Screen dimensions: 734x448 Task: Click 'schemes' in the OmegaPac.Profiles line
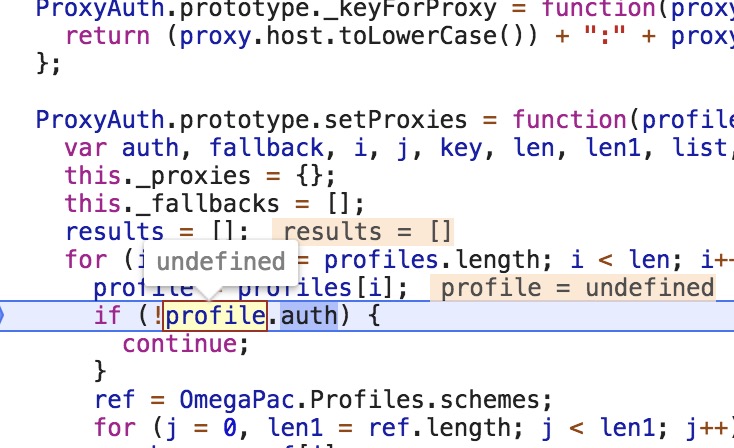point(490,400)
